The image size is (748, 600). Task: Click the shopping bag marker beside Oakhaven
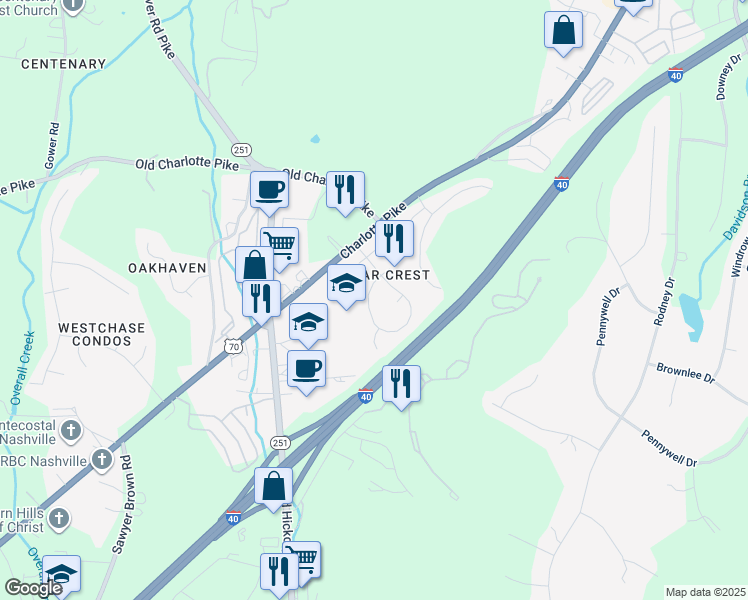254,265
